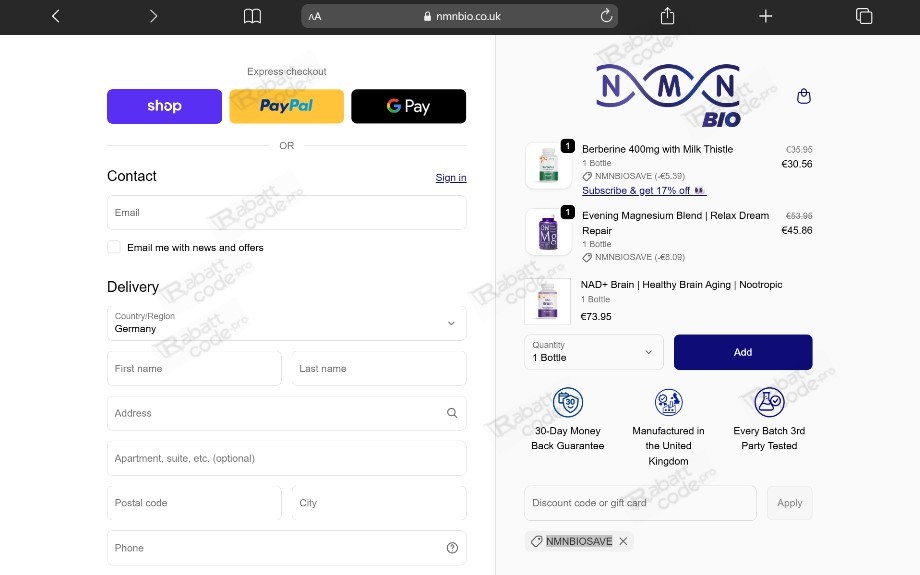The image size is (920, 575).
Task: Click the Every Batch 3rd Party Tested icon
Action: click(769, 402)
